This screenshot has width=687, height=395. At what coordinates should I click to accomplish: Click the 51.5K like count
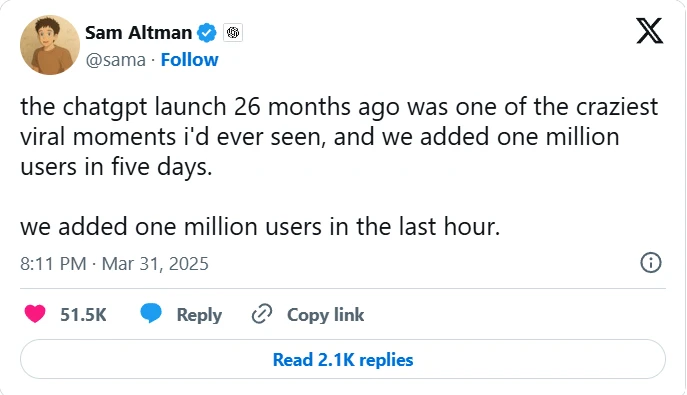click(x=83, y=314)
